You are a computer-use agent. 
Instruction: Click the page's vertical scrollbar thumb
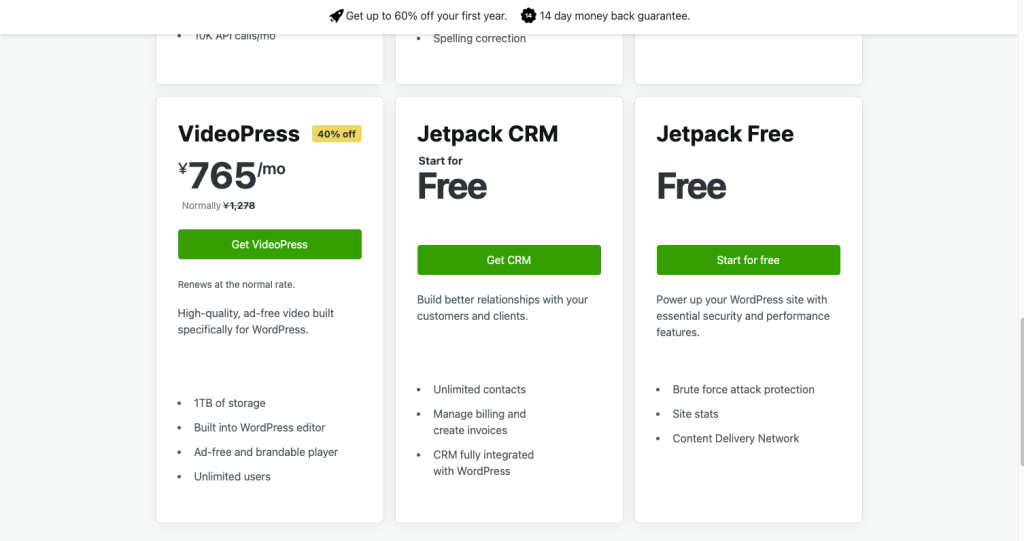pyautogui.click(x=1021, y=392)
